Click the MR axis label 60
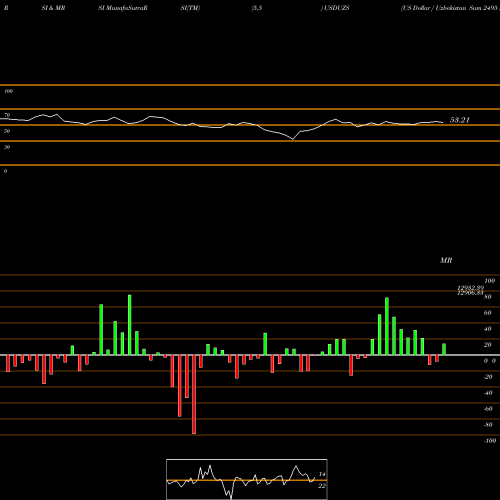The image size is (500, 500). (487, 313)
